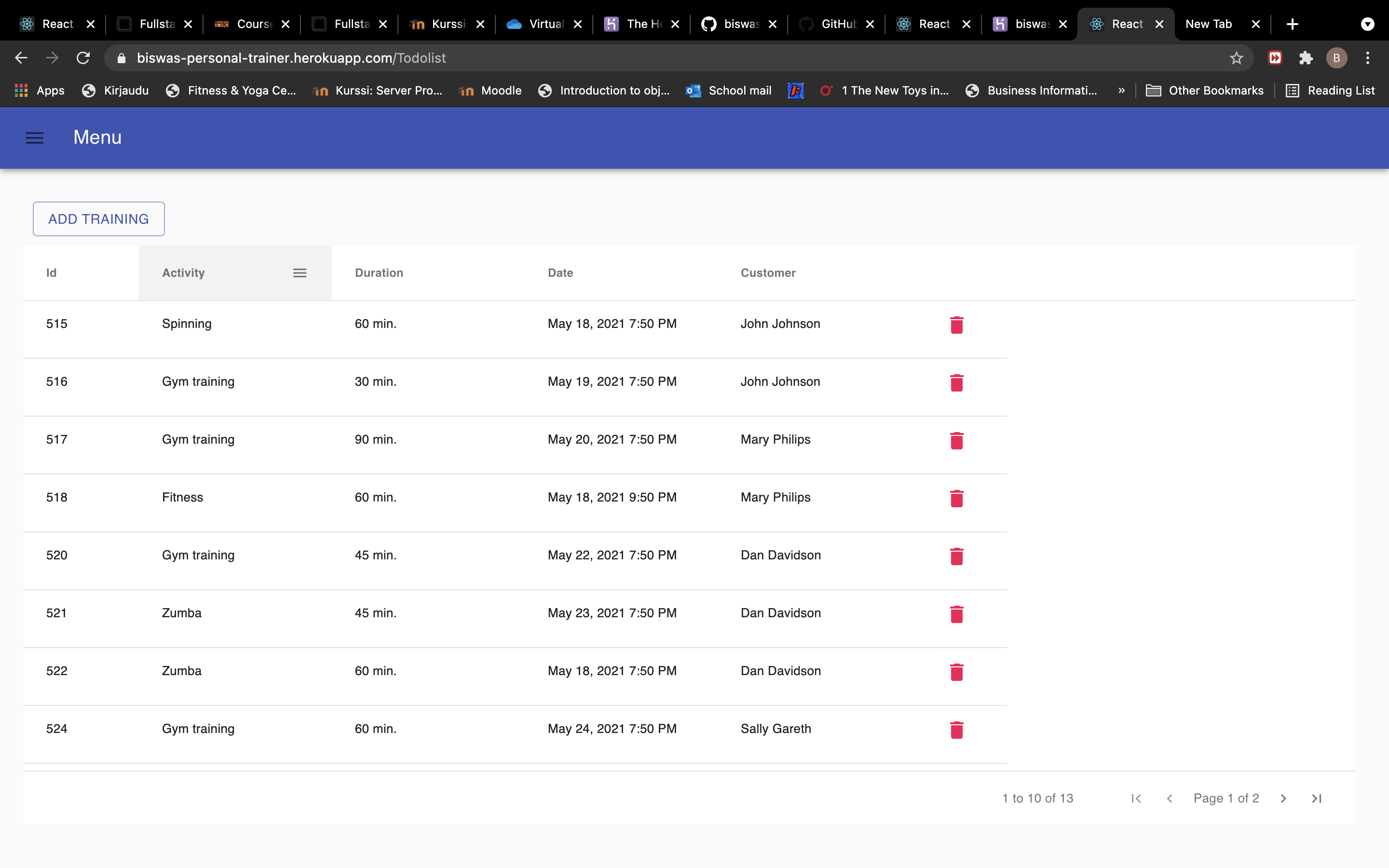Sort by the Activity column header
This screenshot has width=1389, height=868.
[x=183, y=272]
